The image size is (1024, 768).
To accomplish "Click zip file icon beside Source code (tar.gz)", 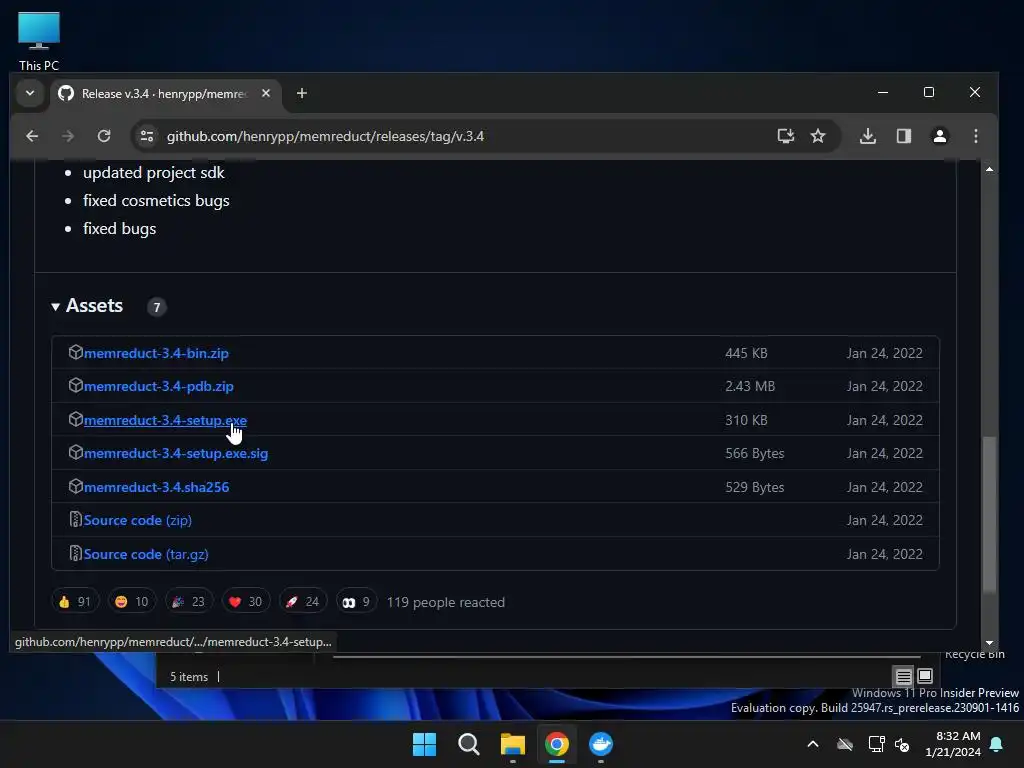I will [76, 553].
